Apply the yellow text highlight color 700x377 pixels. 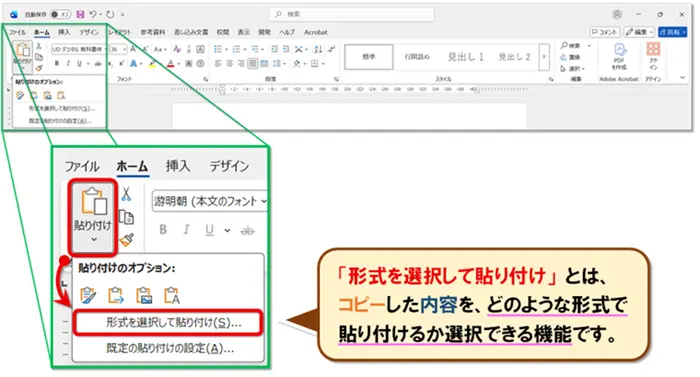pyautogui.click(x=153, y=64)
